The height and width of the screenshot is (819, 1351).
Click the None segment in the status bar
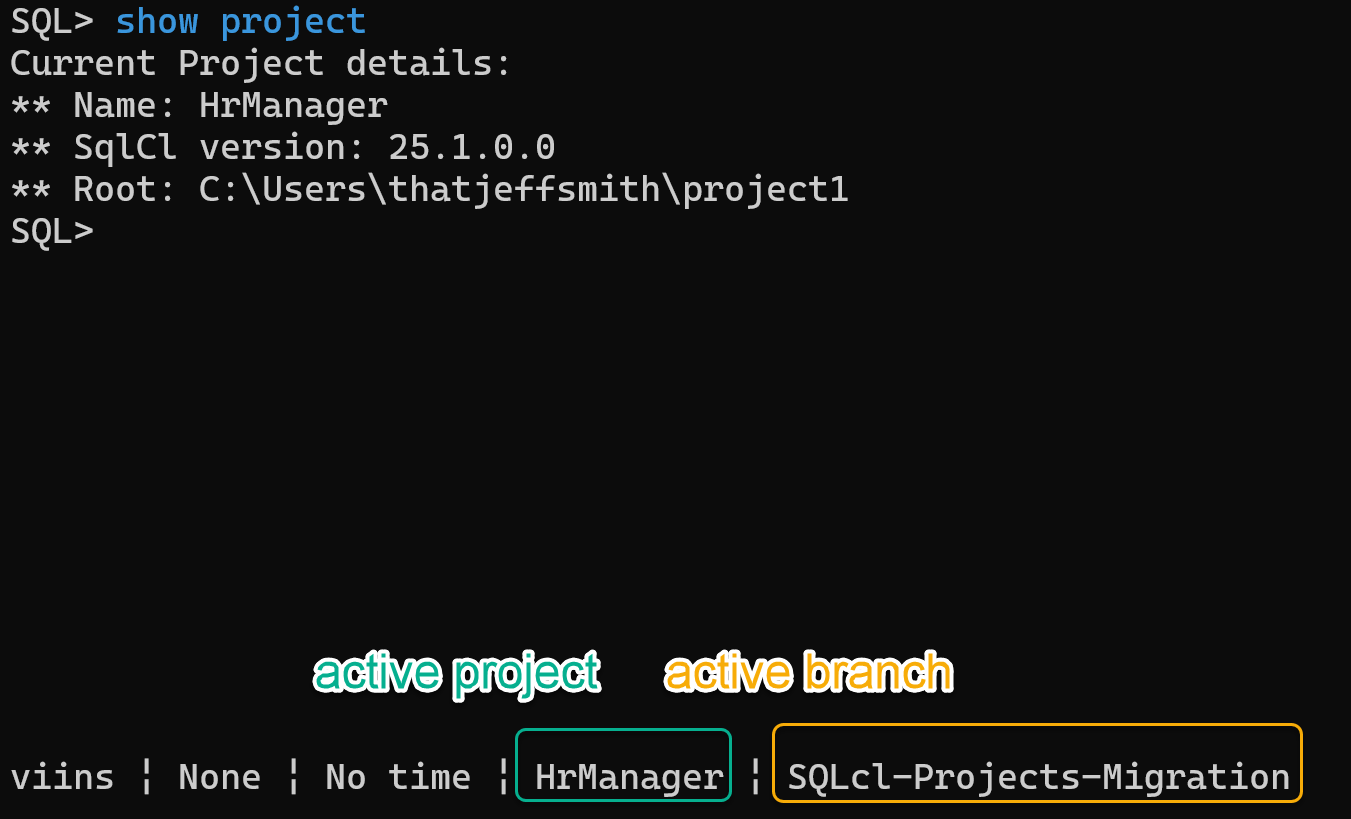[220, 777]
